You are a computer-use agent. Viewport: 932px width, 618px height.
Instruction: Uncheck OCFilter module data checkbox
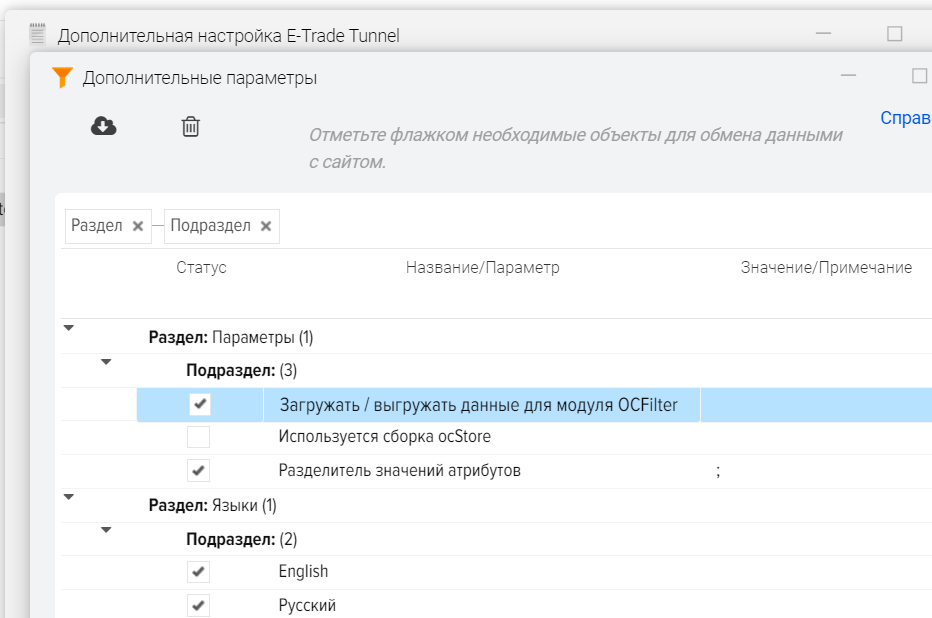tap(199, 404)
